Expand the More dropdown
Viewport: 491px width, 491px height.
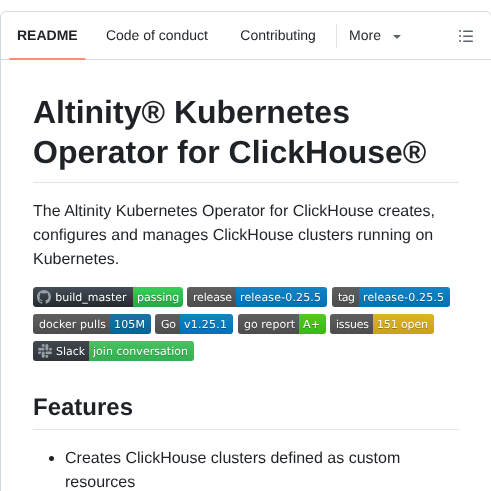click(375, 36)
